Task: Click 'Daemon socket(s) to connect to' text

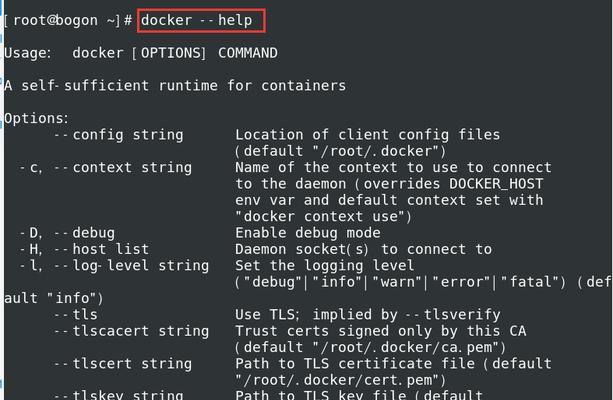Action: pyautogui.click(x=364, y=249)
